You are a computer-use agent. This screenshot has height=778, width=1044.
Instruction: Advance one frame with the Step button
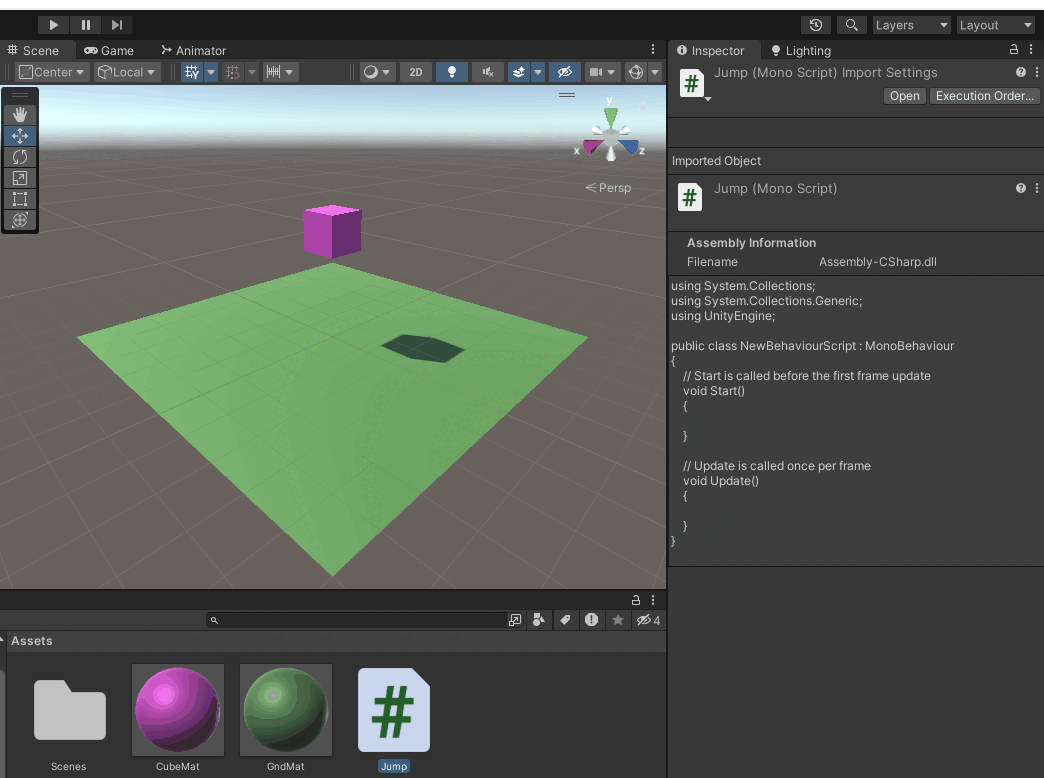tap(117, 25)
